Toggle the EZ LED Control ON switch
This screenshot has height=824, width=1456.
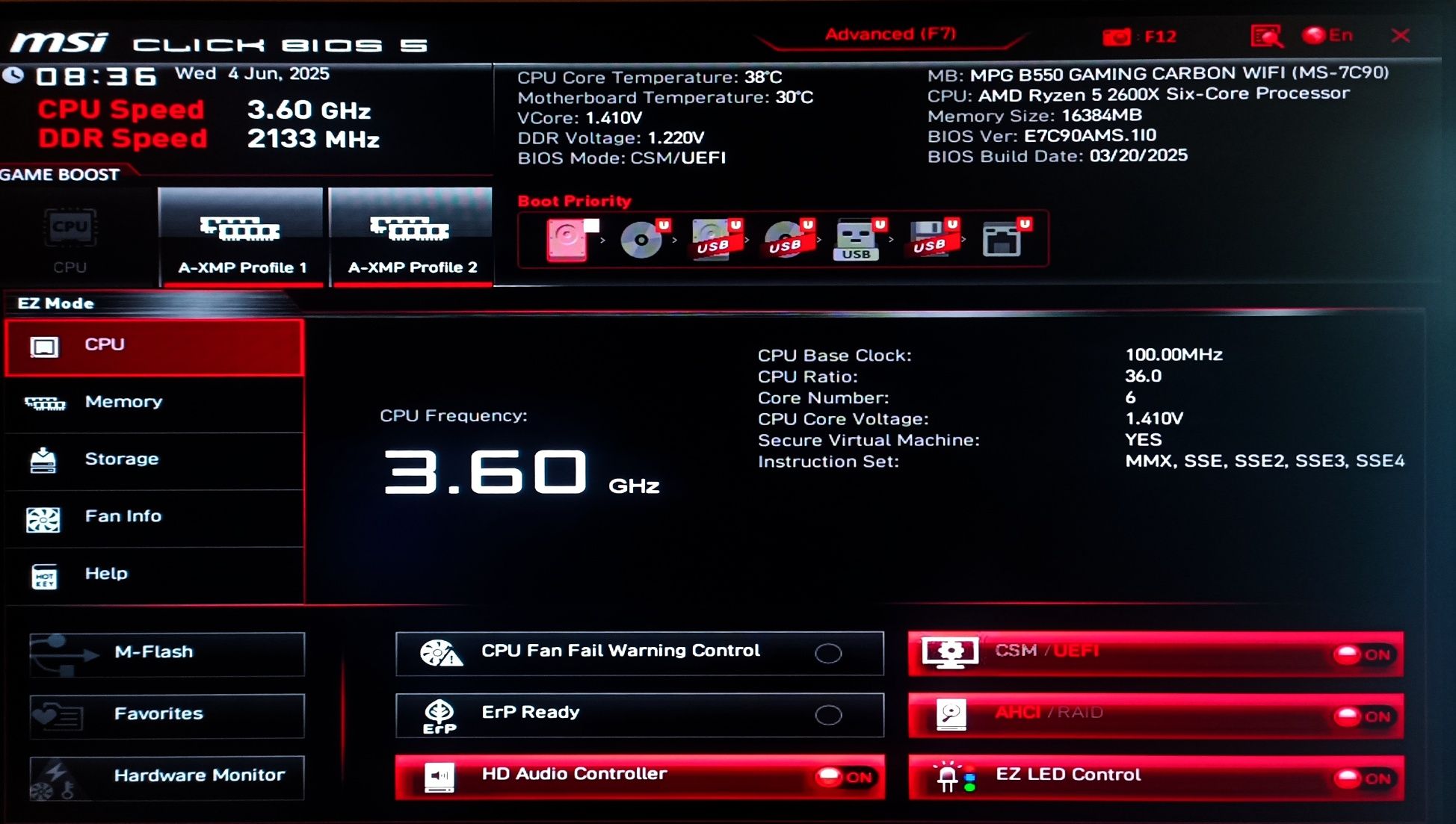click(1364, 778)
